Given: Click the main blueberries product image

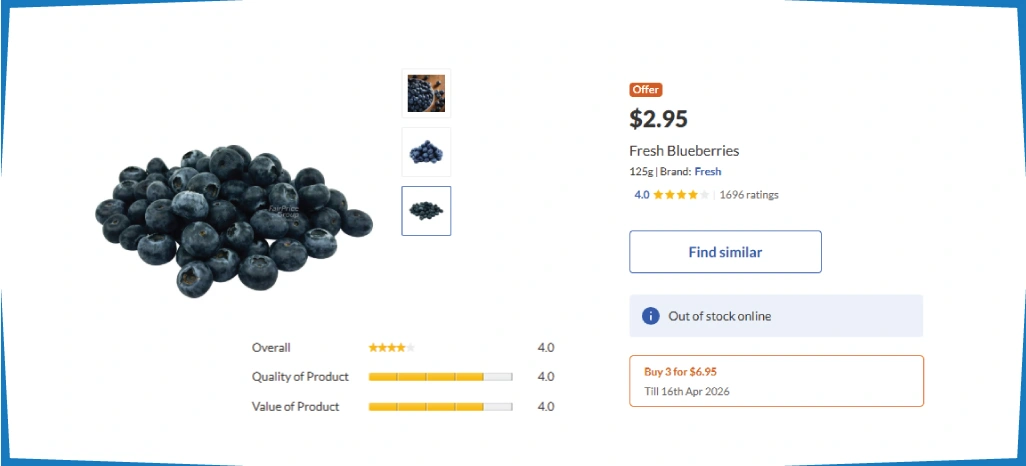Looking at the screenshot, I should click(232, 218).
